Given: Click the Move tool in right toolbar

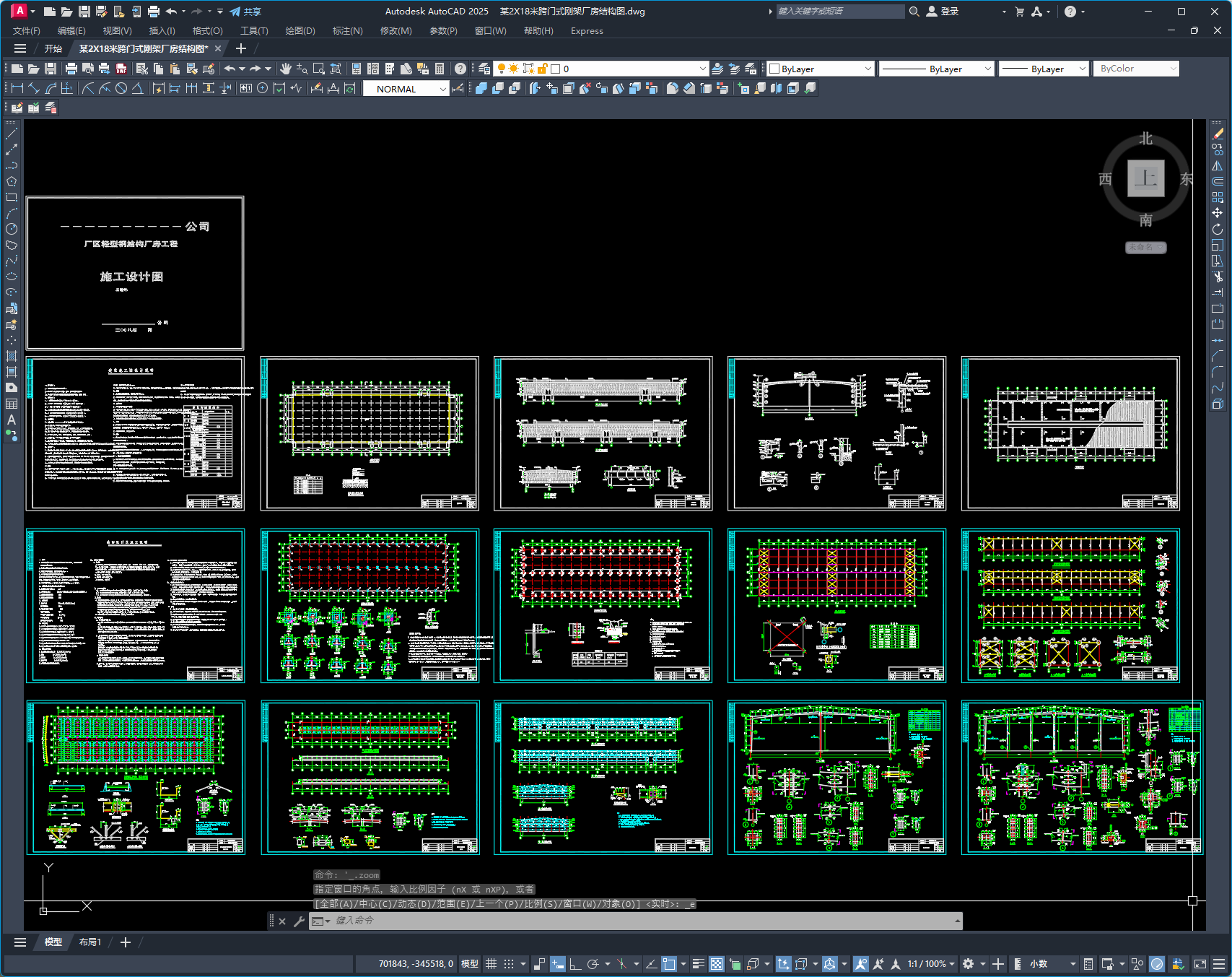Looking at the screenshot, I should 1218,213.
